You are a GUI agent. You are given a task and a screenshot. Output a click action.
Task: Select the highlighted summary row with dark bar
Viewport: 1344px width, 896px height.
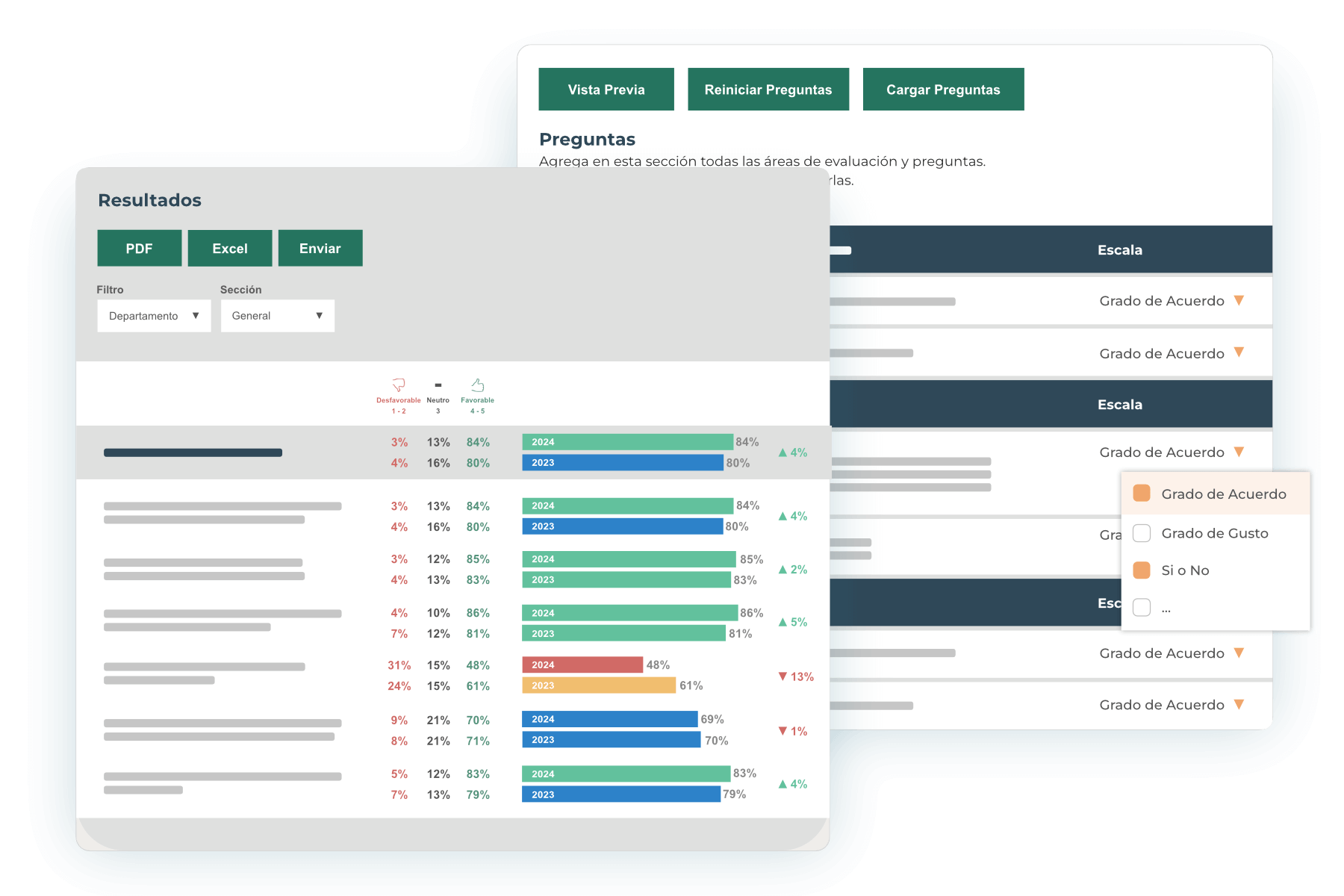tap(452, 452)
